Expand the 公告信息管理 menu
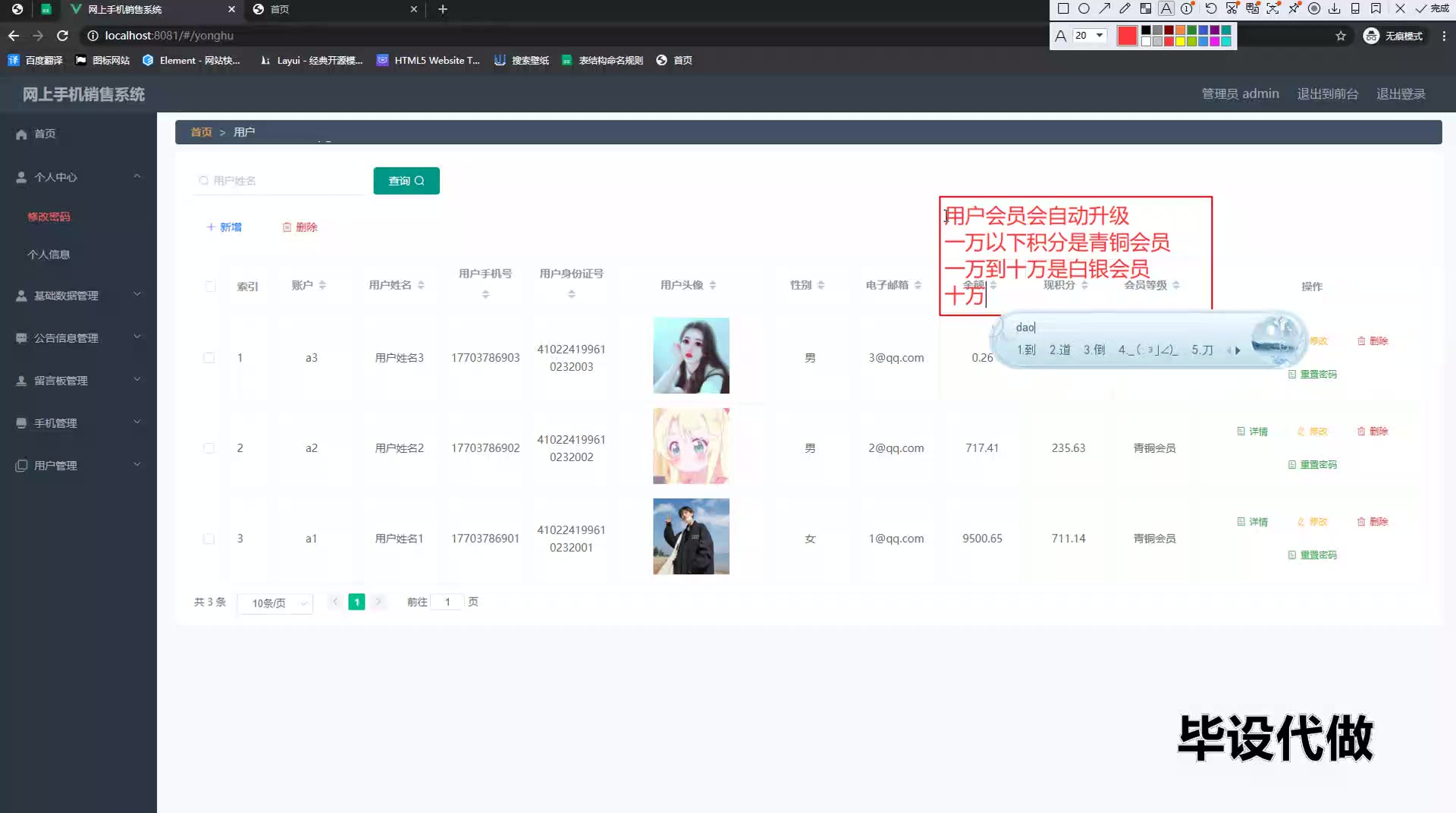The height and width of the screenshot is (813, 1456). 78,337
